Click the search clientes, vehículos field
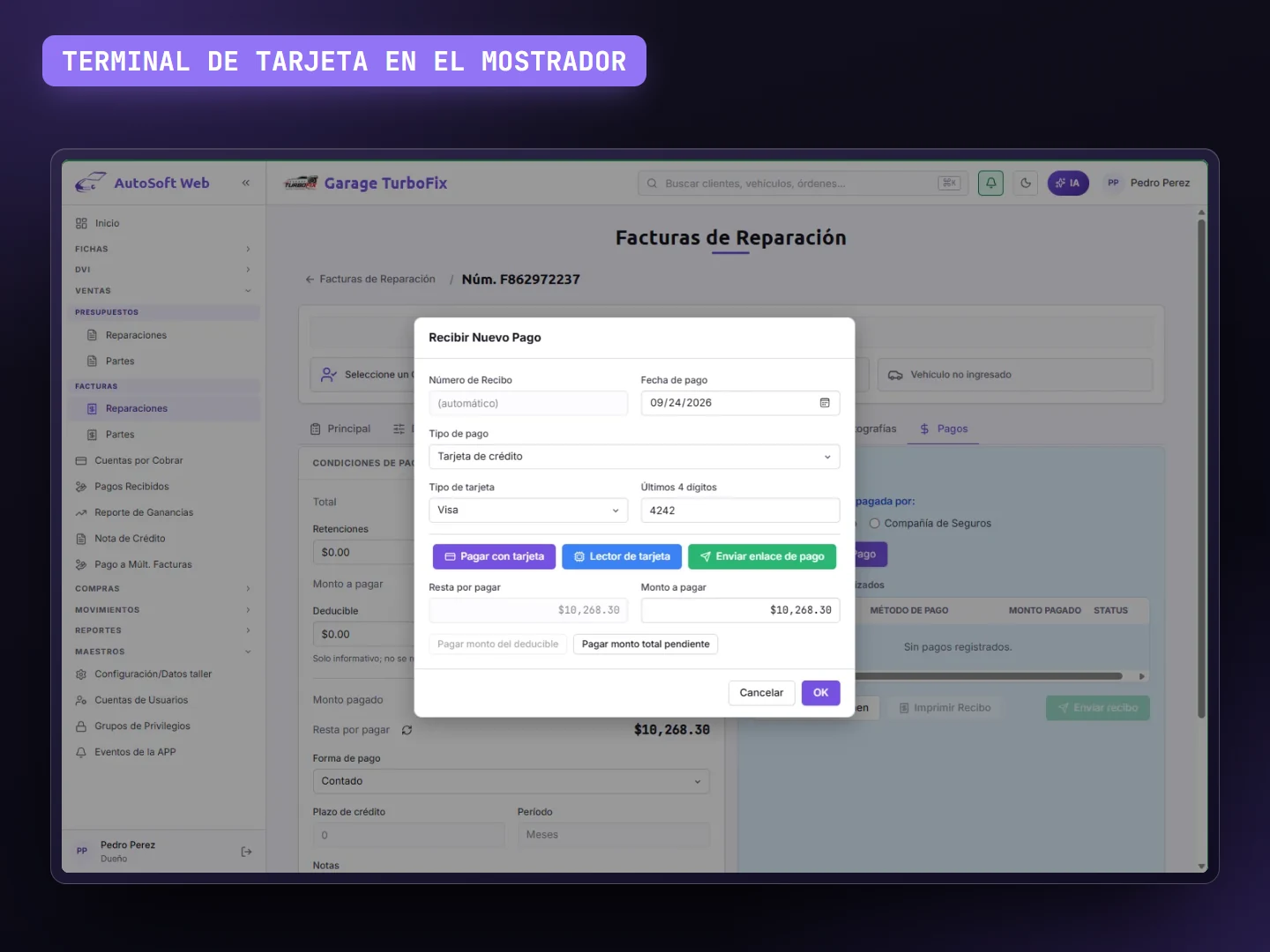1270x952 pixels. [x=803, y=183]
